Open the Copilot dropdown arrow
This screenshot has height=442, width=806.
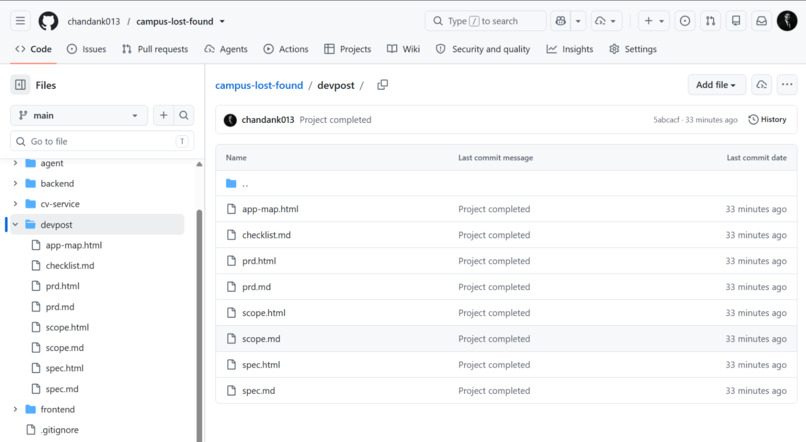(x=578, y=21)
